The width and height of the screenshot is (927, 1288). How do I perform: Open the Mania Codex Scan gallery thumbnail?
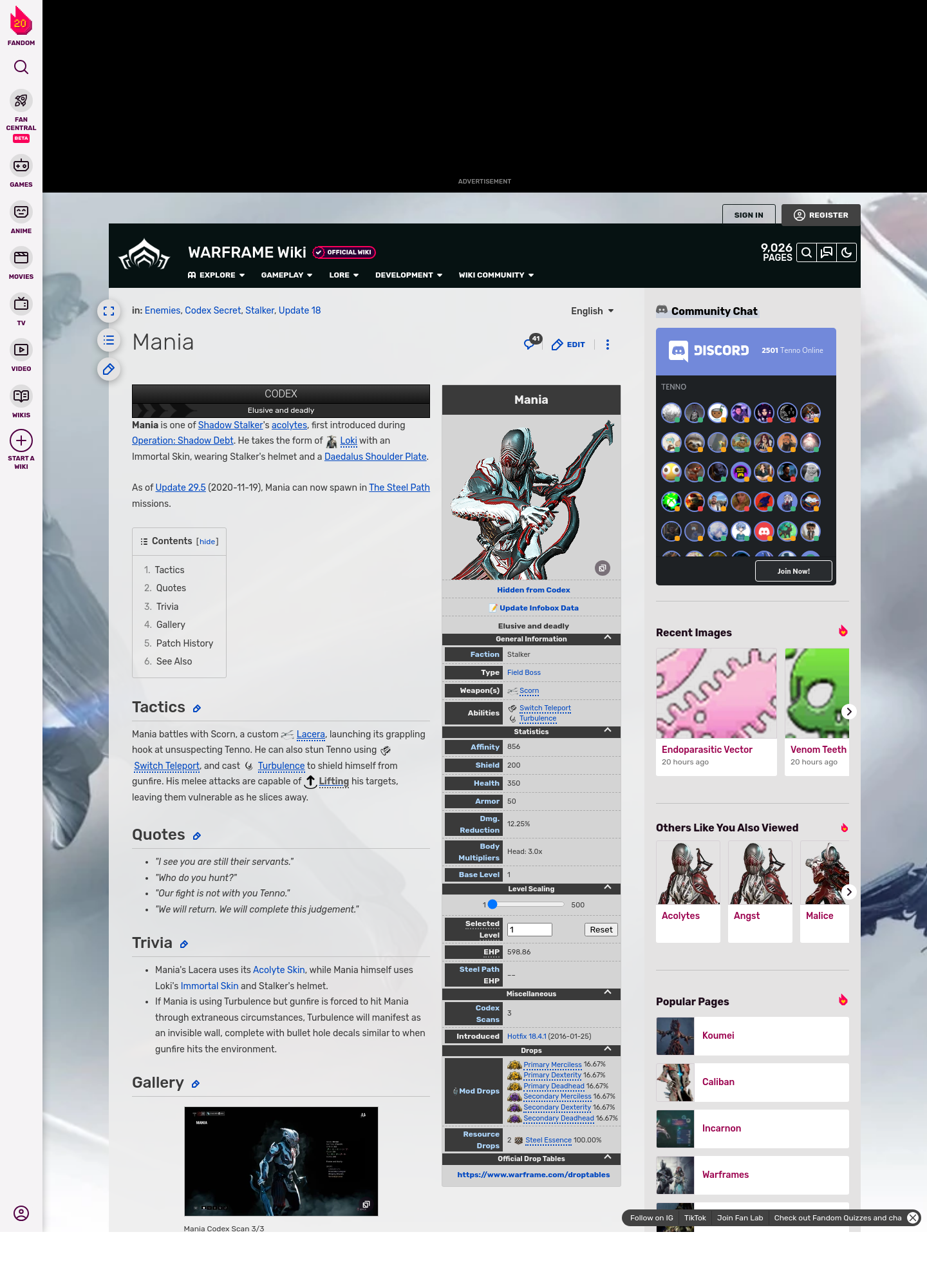tap(281, 1161)
